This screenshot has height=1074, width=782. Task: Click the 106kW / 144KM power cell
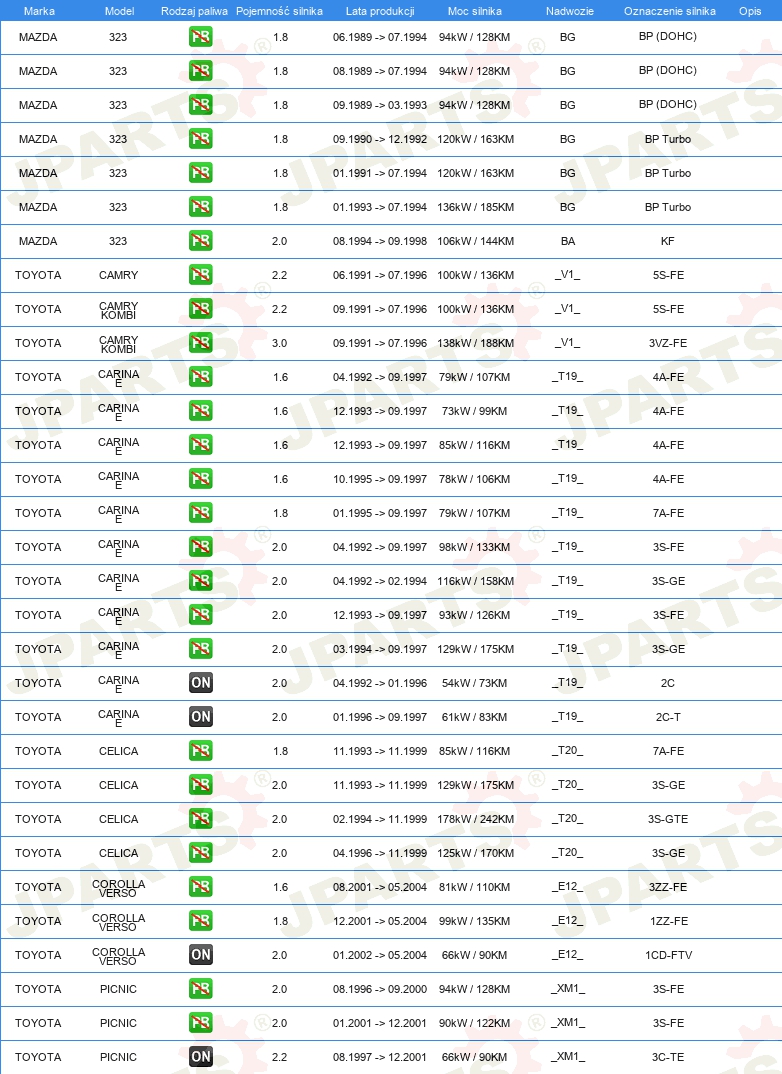click(x=475, y=241)
